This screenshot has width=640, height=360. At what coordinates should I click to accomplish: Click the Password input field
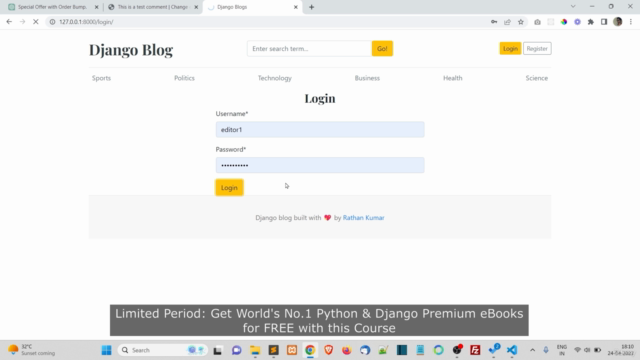point(320,165)
